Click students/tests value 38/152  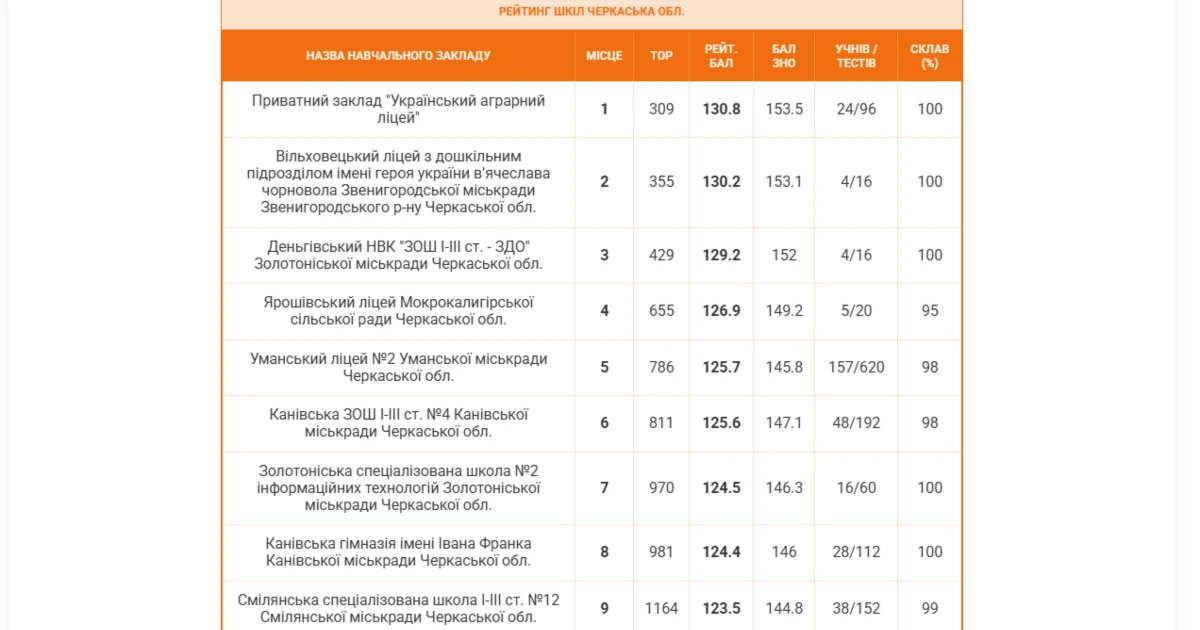coord(856,608)
